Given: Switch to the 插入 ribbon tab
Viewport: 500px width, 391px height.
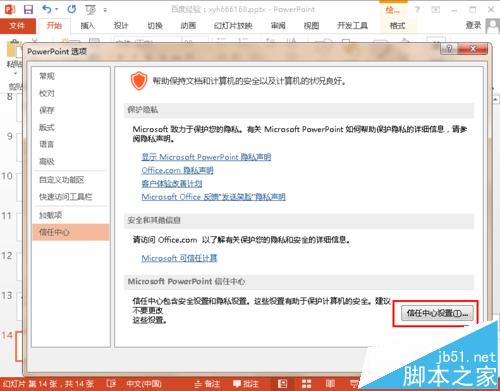Looking at the screenshot, I should [x=88, y=25].
